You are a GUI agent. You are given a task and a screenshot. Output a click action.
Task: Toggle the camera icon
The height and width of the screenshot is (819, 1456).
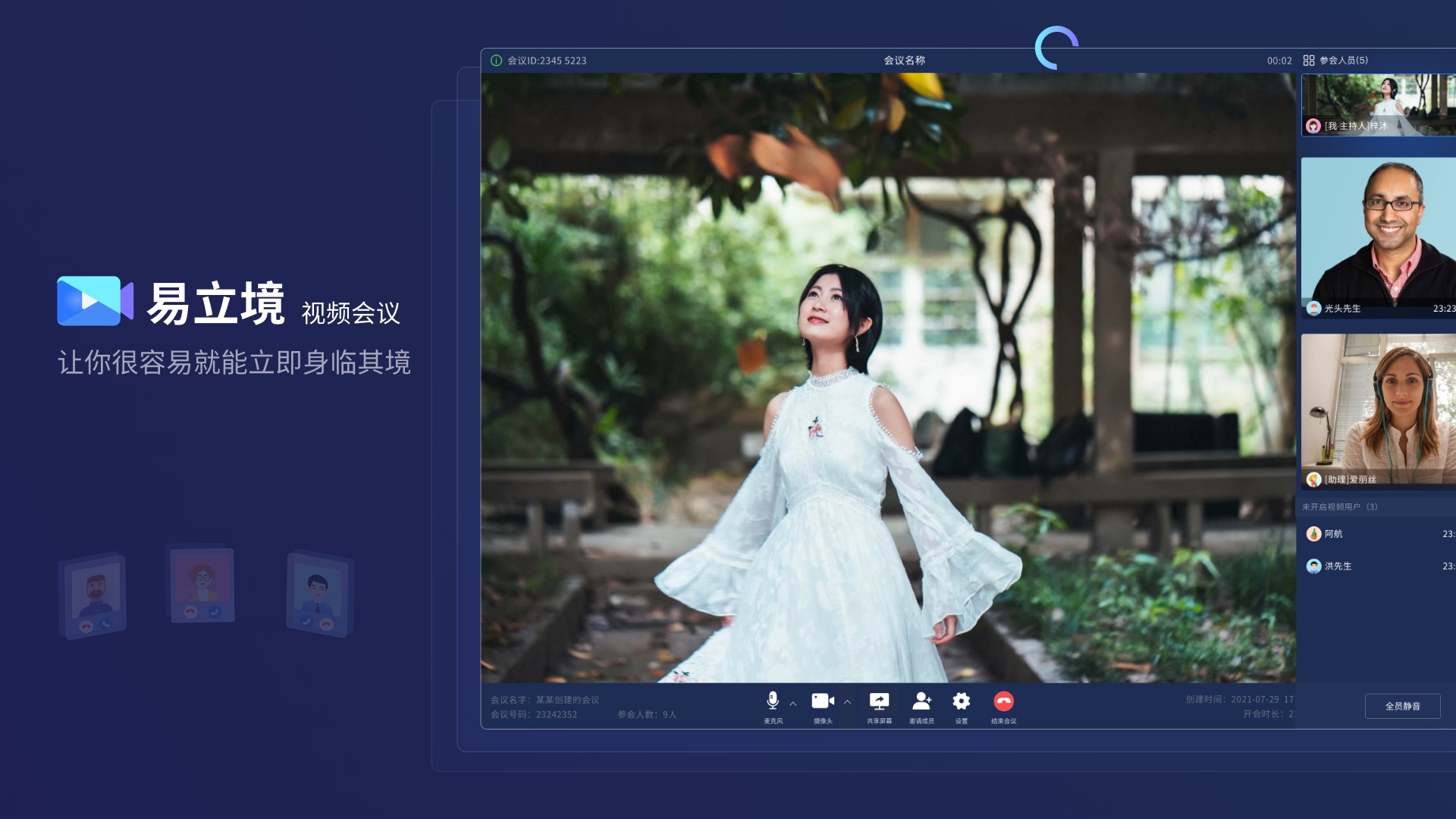(x=823, y=701)
